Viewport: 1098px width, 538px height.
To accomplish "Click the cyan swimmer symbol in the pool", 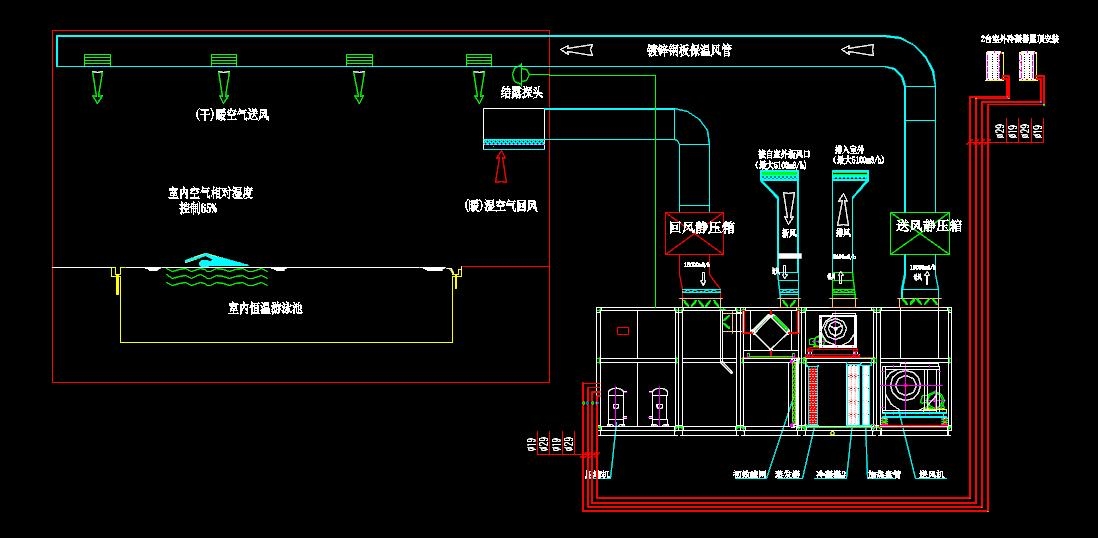I will coord(215,261).
